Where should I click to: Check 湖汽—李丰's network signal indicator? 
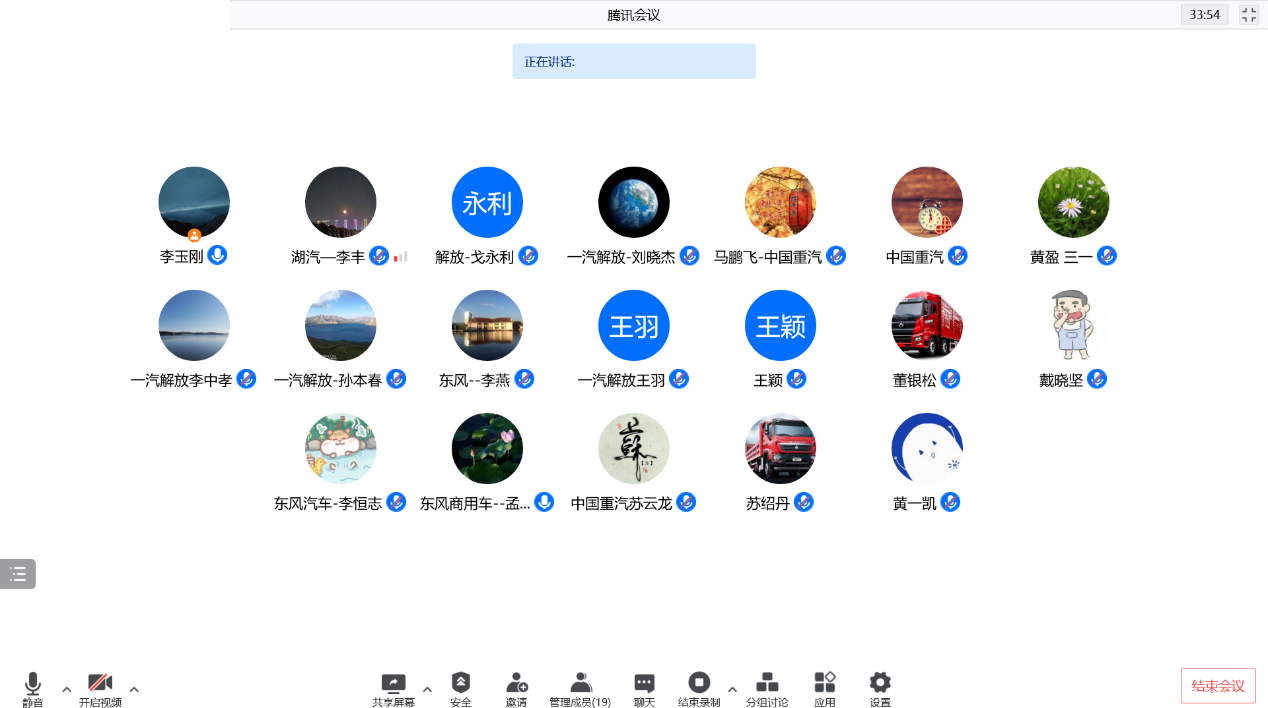(398, 256)
